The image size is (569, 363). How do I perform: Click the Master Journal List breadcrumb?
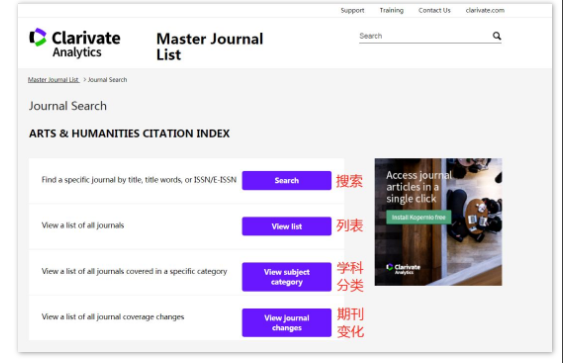[53, 79]
